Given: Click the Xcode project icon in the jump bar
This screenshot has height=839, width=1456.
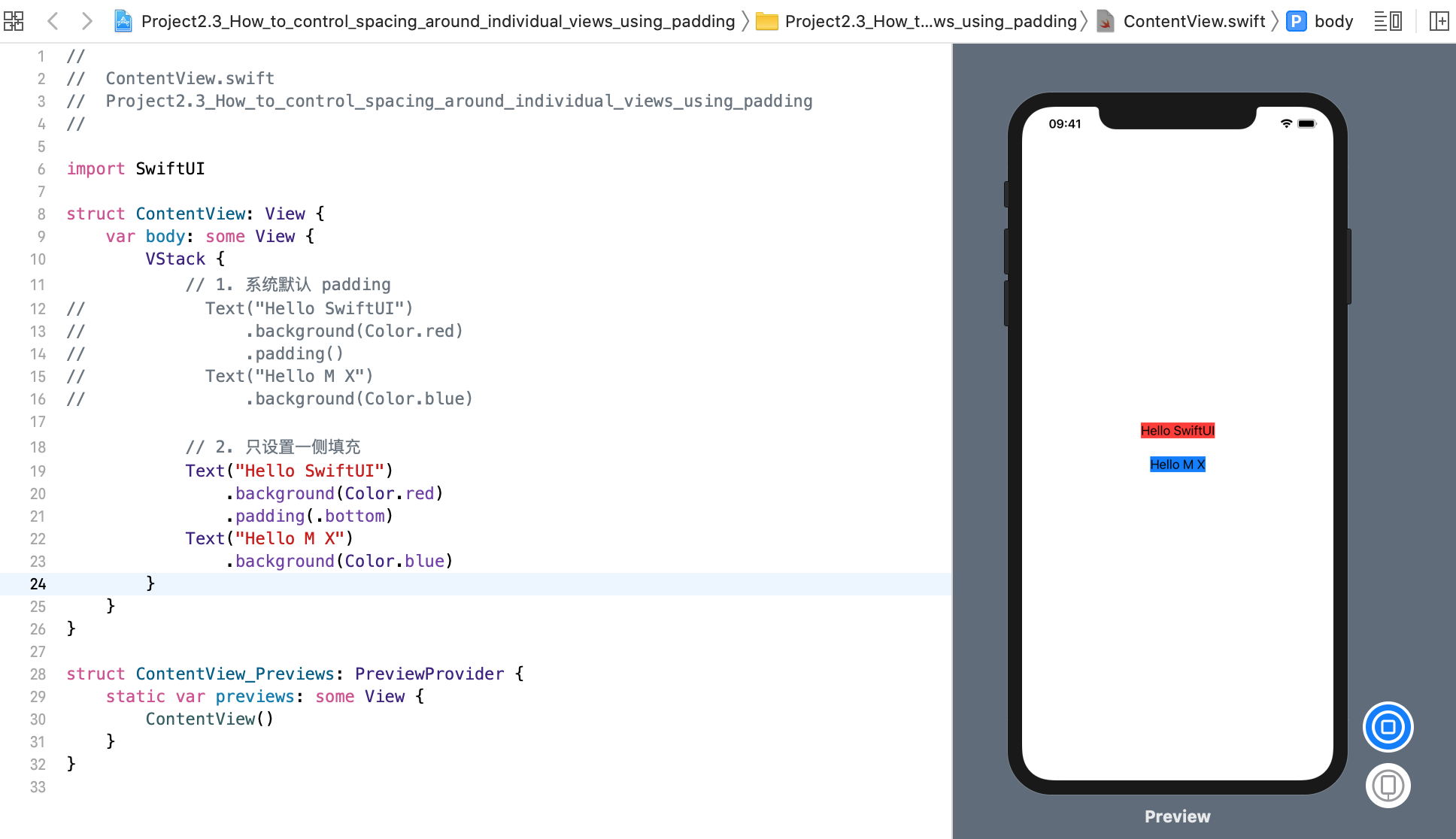Looking at the screenshot, I should pyautogui.click(x=123, y=21).
